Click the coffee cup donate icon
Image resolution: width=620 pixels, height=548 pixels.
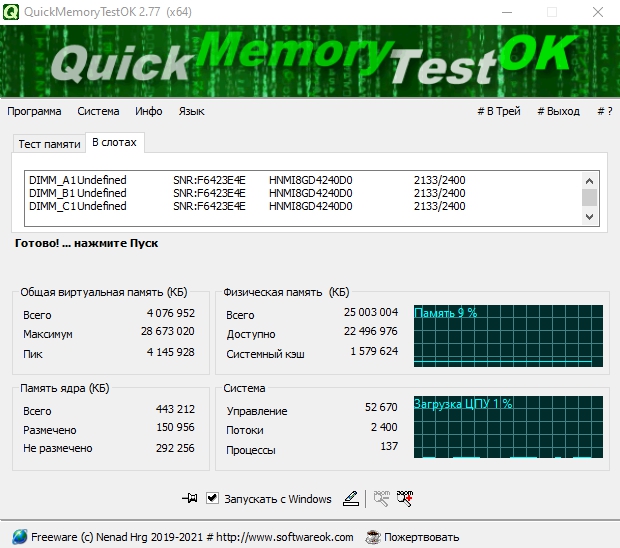coord(373,537)
